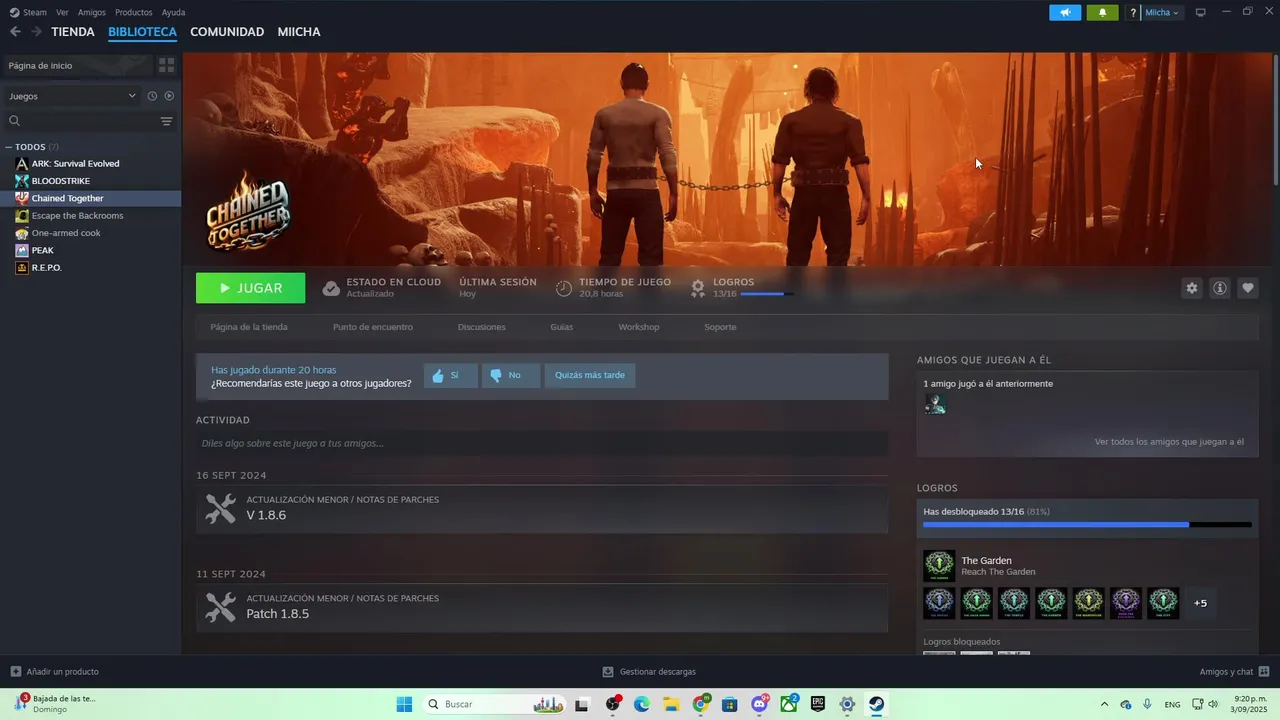Open File Explorer from the taskbar
Viewport: 1280px width, 720px height.
pyautogui.click(x=671, y=704)
